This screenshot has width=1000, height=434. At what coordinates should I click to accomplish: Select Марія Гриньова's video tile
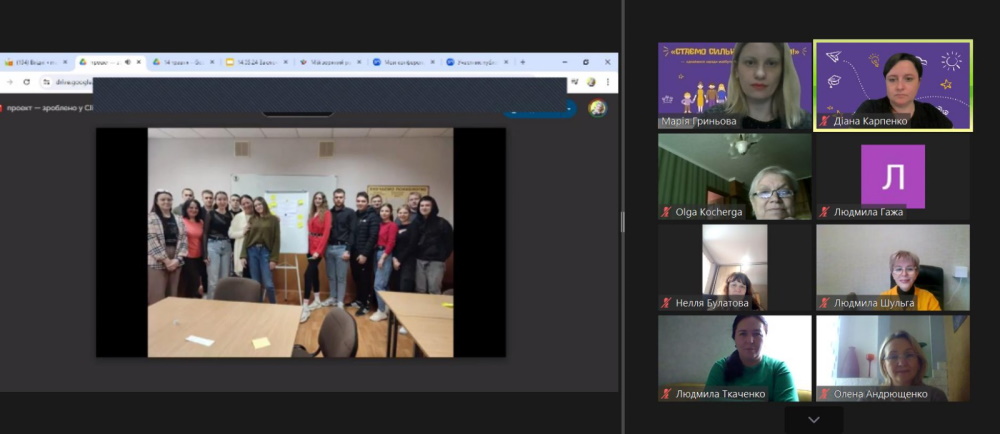click(734, 85)
